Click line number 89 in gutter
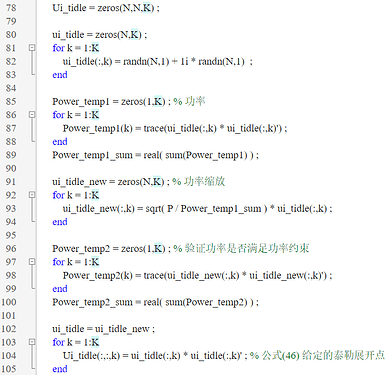The width and height of the screenshot is (387, 375). (x=11, y=155)
